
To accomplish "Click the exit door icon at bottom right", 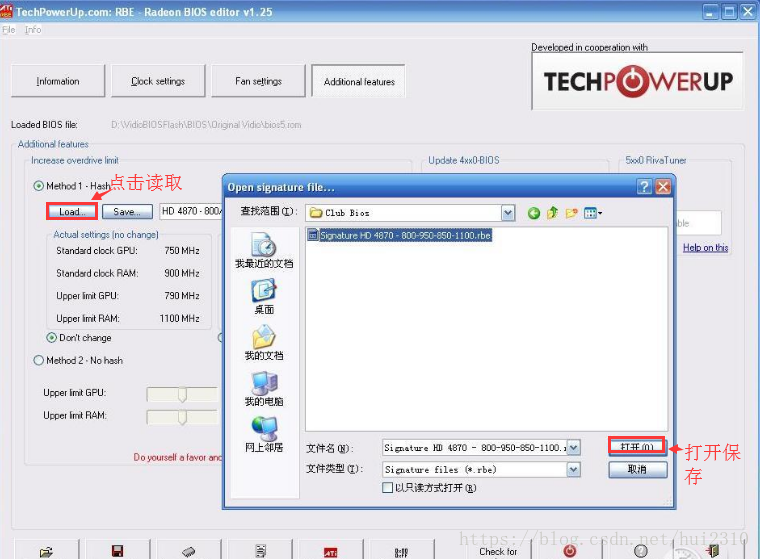I will [x=712, y=551].
